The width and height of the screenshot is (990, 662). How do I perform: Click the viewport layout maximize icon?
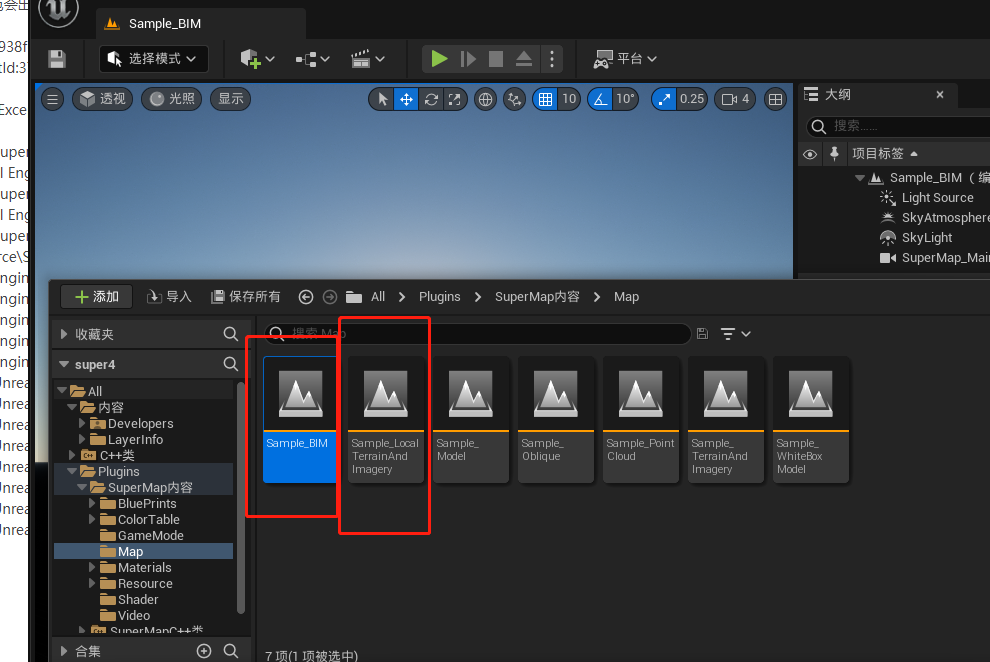pos(775,99)
